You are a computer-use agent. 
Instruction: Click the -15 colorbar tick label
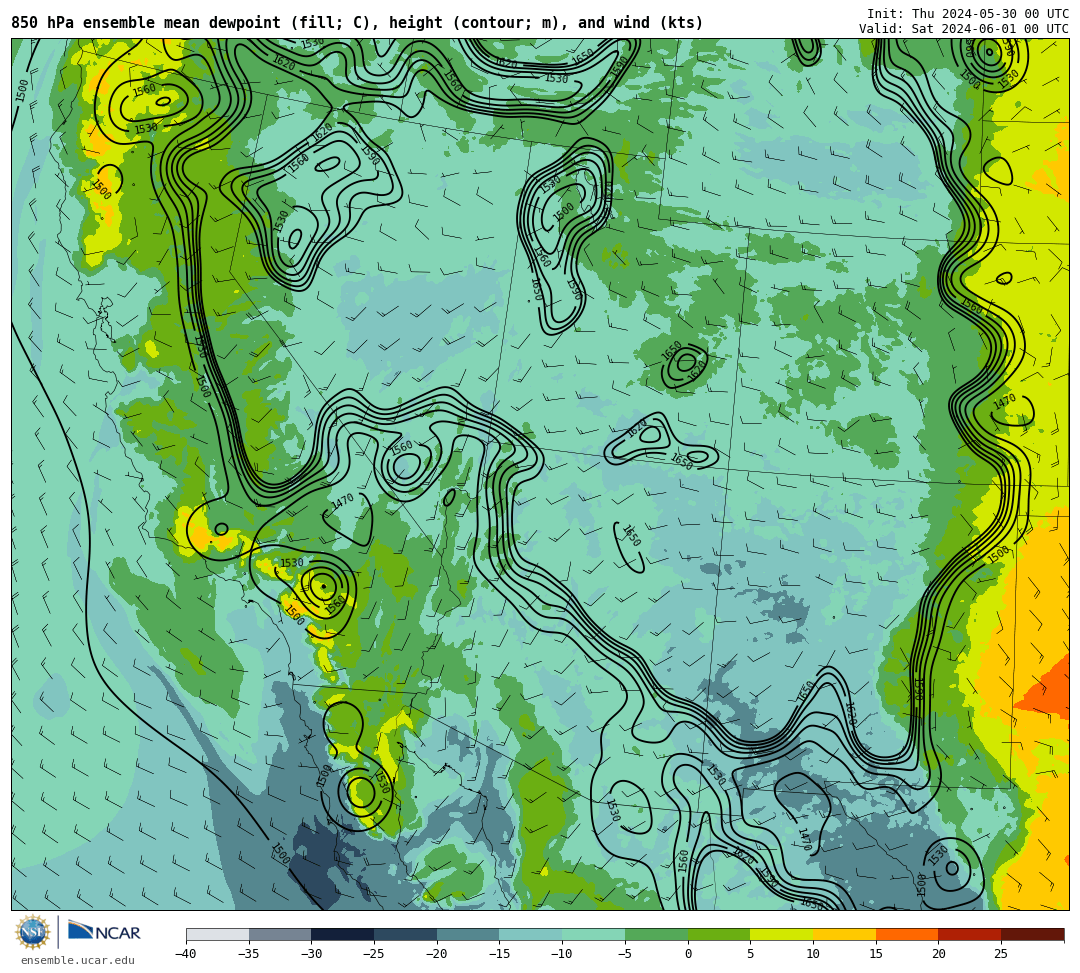coord(499,954)
